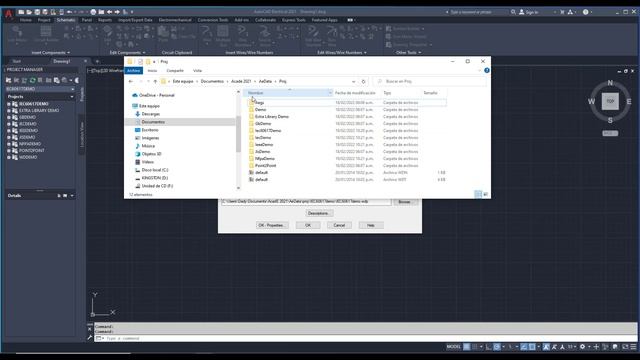Click the new drawing tab plus icon
This screenshot has height=360, width=640.
tap(97, 61)
